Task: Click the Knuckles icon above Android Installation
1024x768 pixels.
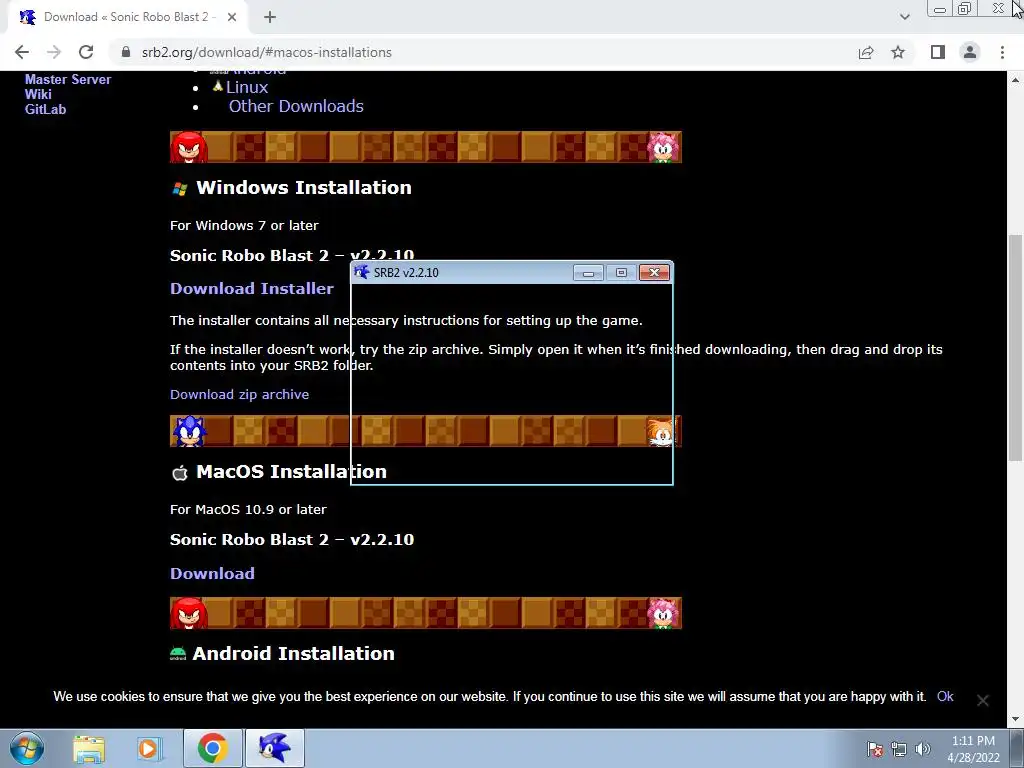Action: (x=189, y=613)
